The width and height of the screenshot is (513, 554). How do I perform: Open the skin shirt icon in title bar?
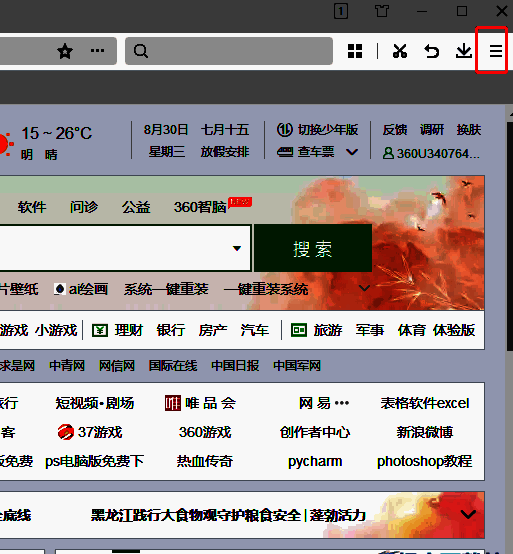coord(382,11)
